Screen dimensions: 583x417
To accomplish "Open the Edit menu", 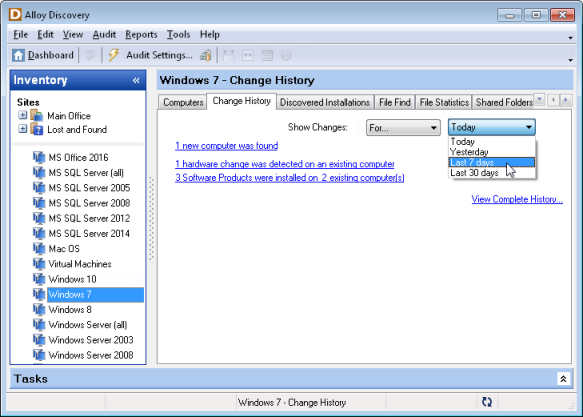I will 45,35.
